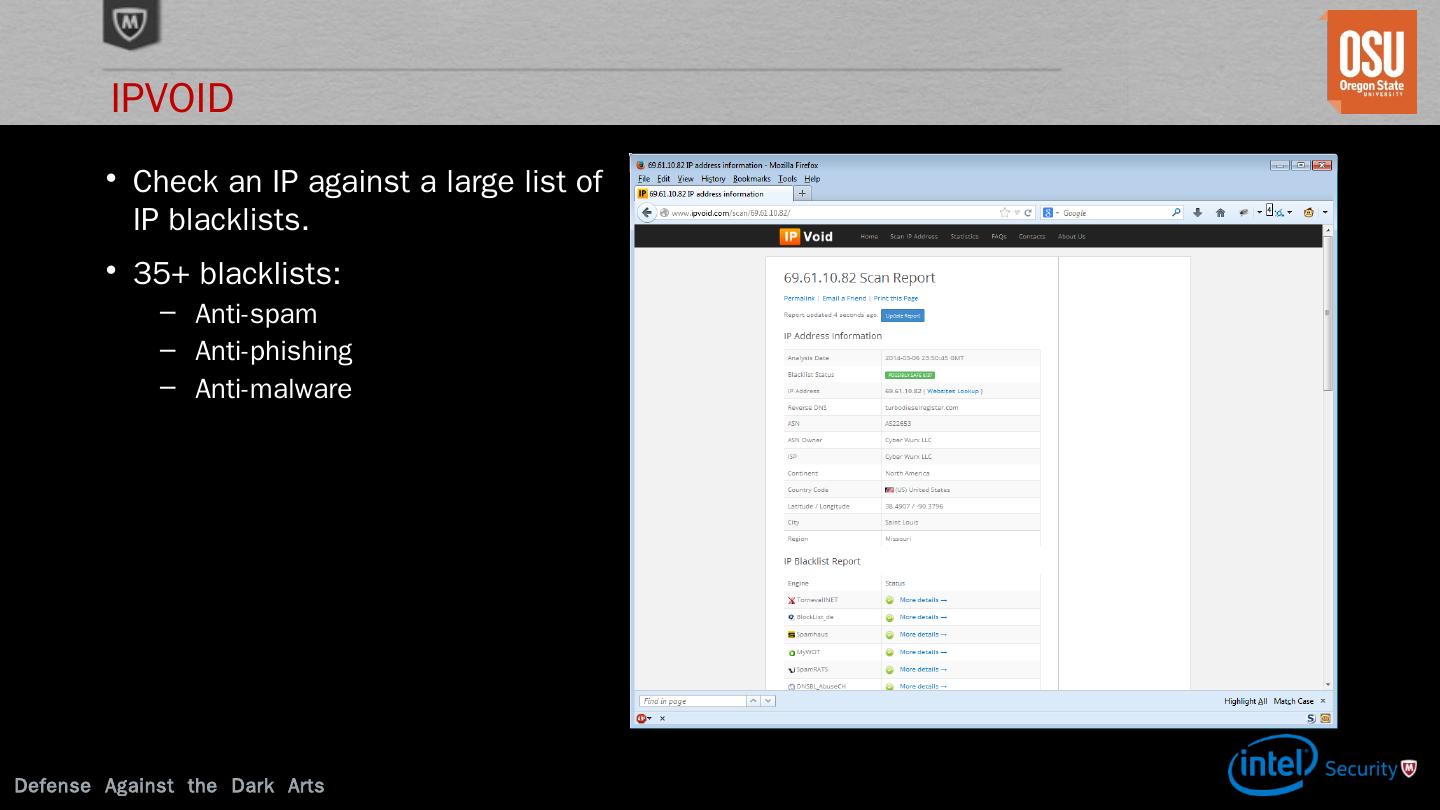Open the View menu
1440x810 pixels.
pos(685,179)
